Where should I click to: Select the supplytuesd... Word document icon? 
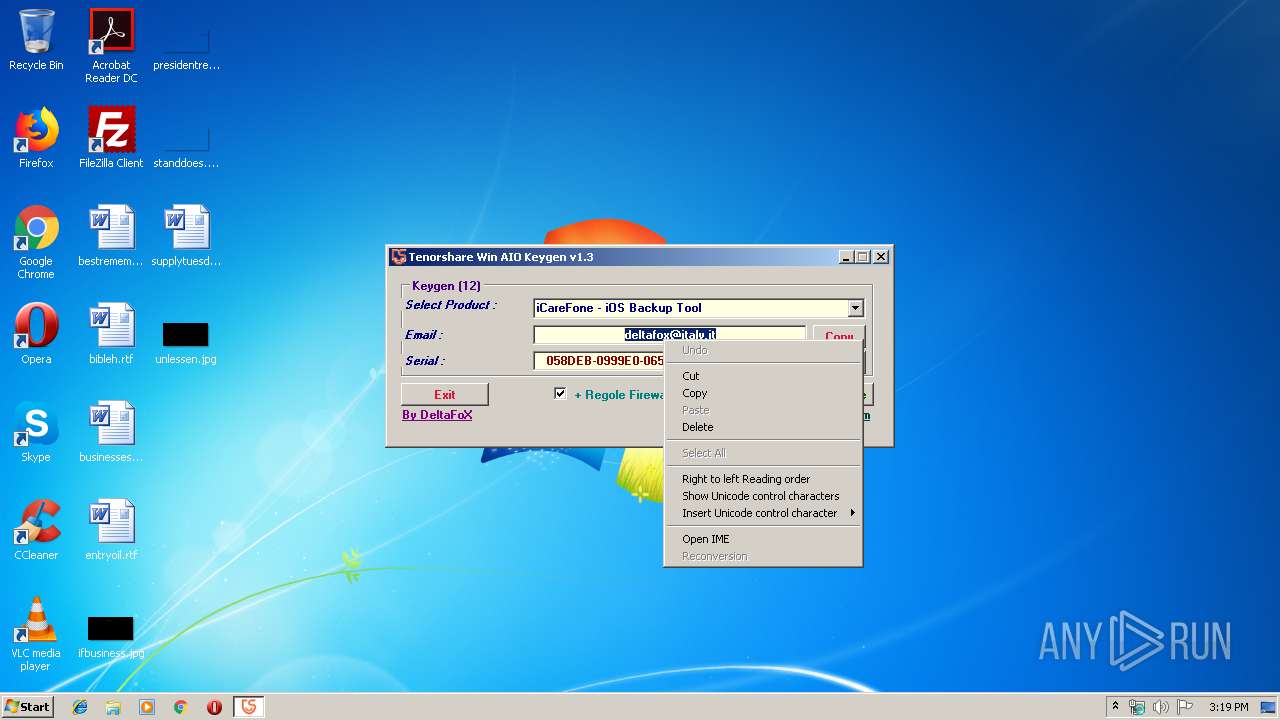point(186,237)
